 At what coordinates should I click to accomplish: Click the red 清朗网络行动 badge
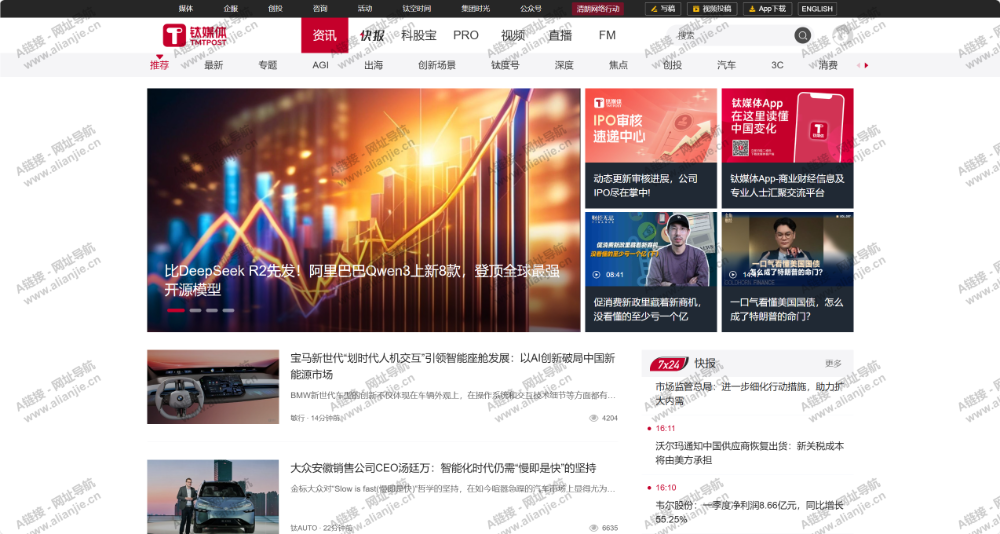pos(598,9)
